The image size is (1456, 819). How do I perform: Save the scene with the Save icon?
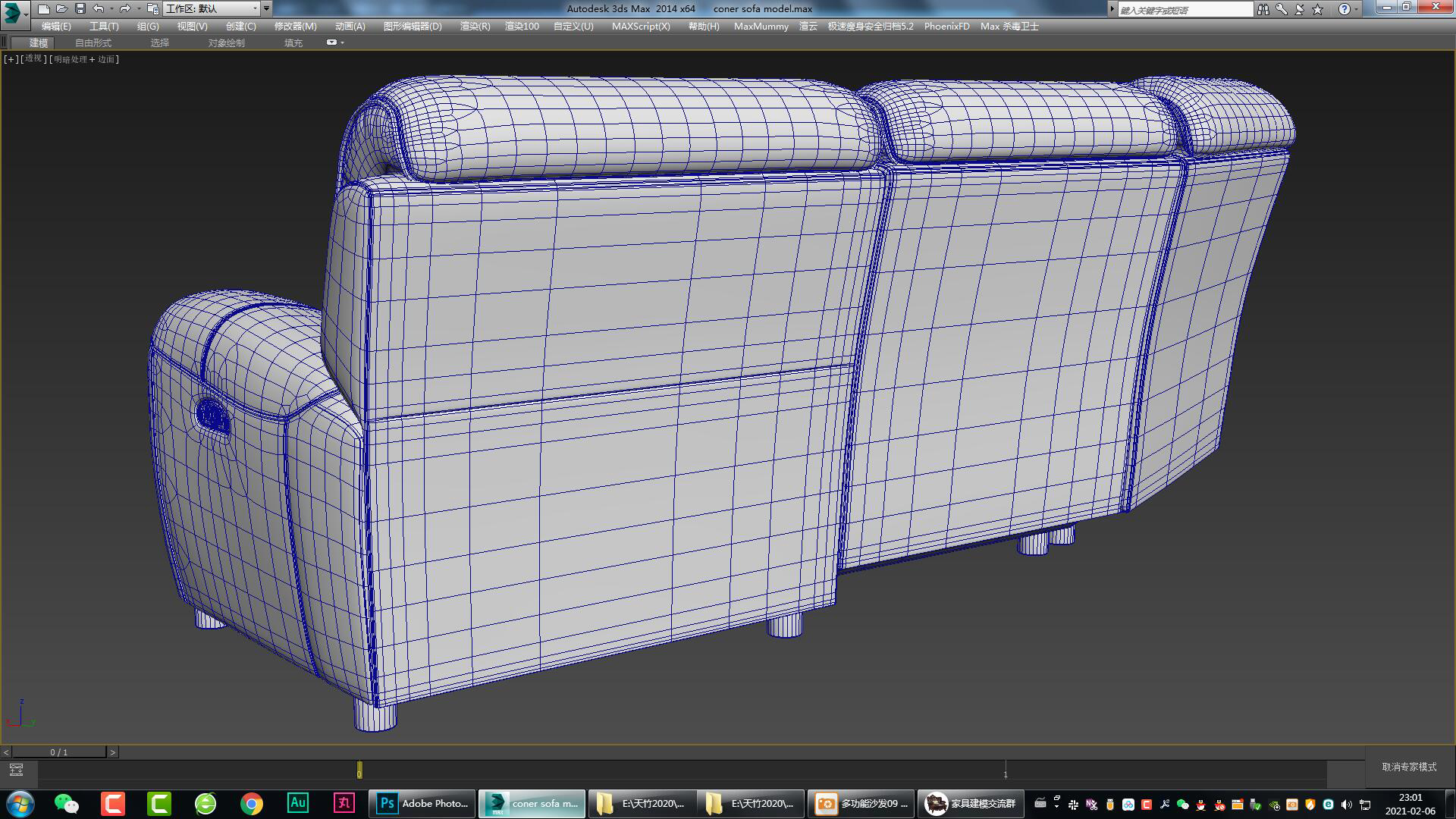pos(81,9)
